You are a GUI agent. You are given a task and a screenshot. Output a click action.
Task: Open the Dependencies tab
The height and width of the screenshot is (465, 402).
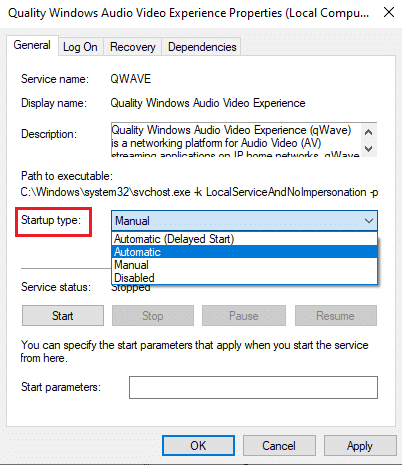(202, 47)
